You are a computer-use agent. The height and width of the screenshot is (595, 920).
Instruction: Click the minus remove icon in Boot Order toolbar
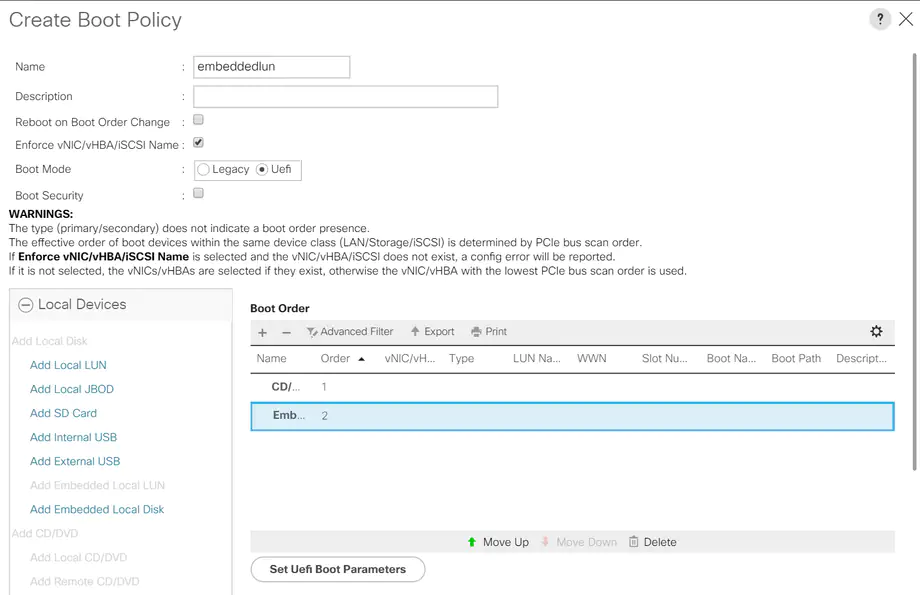click(x=286, y=333)
